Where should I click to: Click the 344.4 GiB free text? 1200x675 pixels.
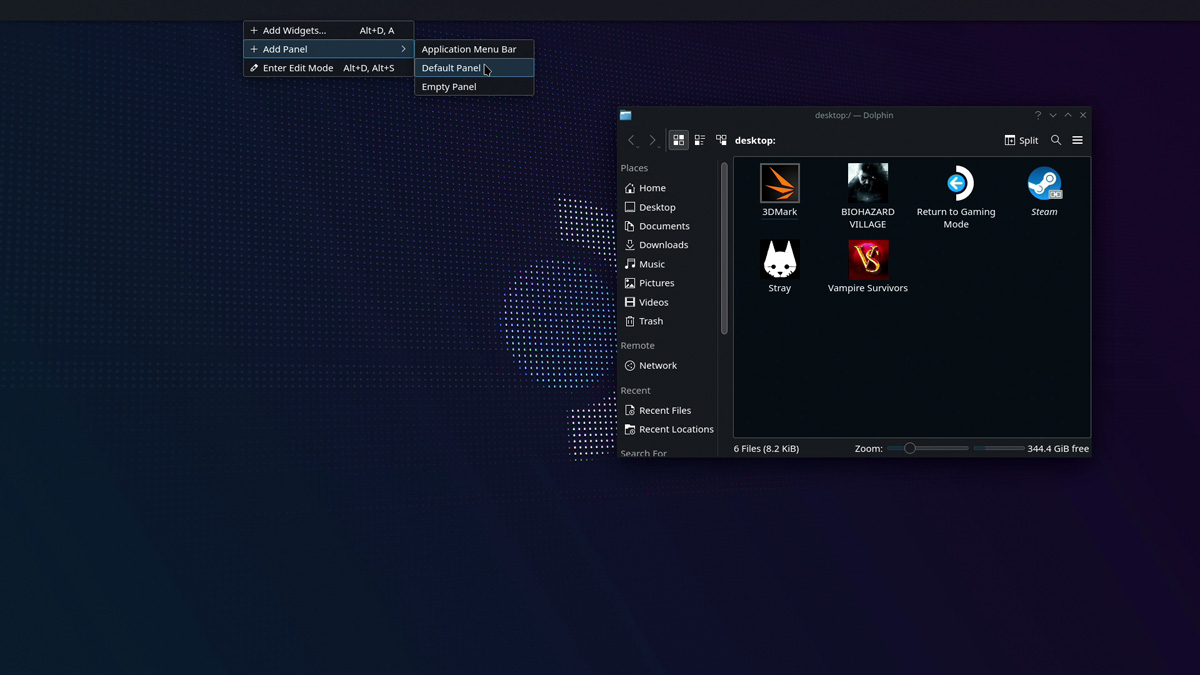pos(1058,449)
